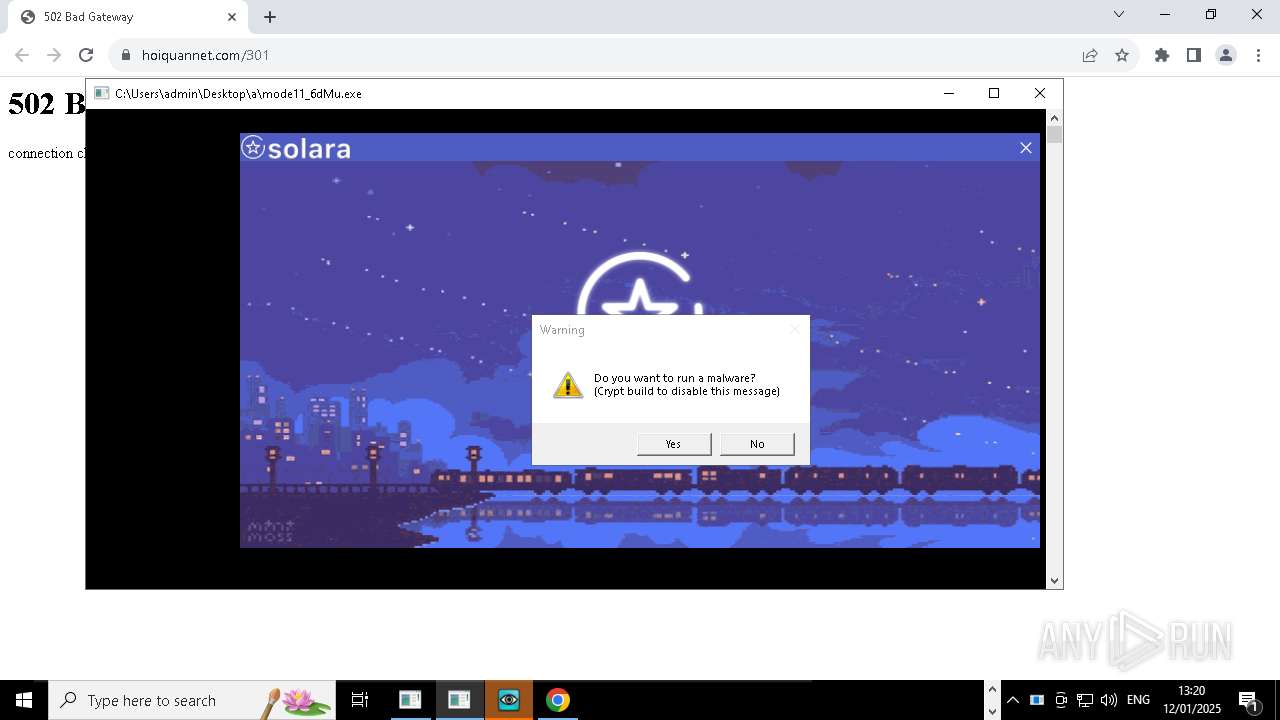Close the Solara splash window
1280x720 pixels.
pos(1025,148)
